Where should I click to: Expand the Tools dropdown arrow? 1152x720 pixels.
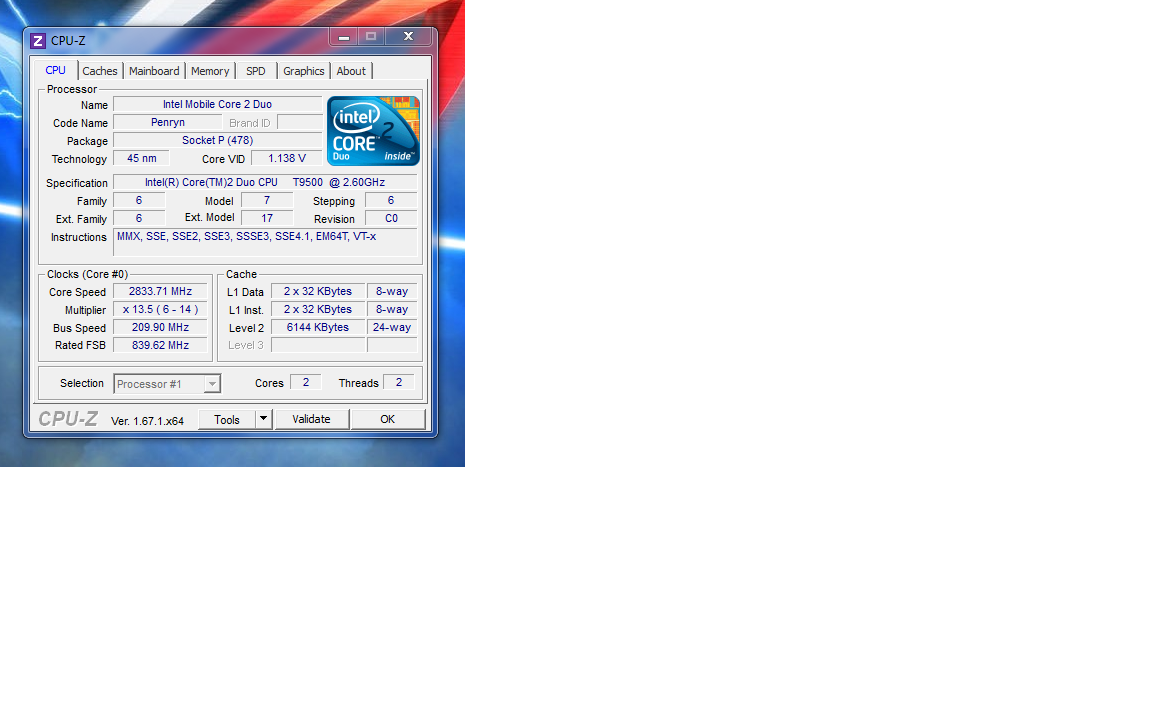coord(263,420)
